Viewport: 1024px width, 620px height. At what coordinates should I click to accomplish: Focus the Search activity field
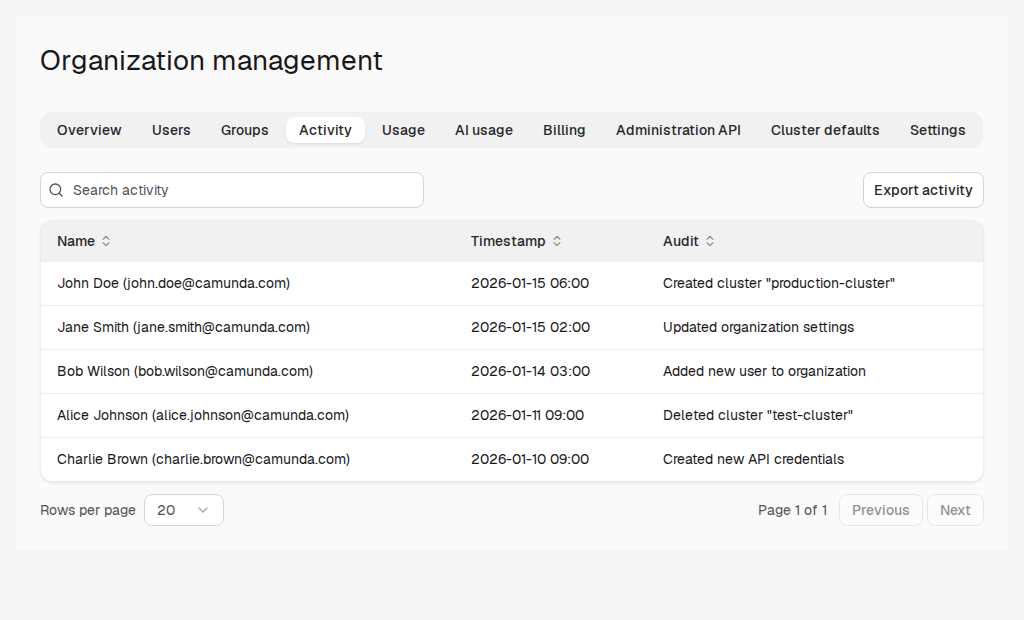click(232, 190)
